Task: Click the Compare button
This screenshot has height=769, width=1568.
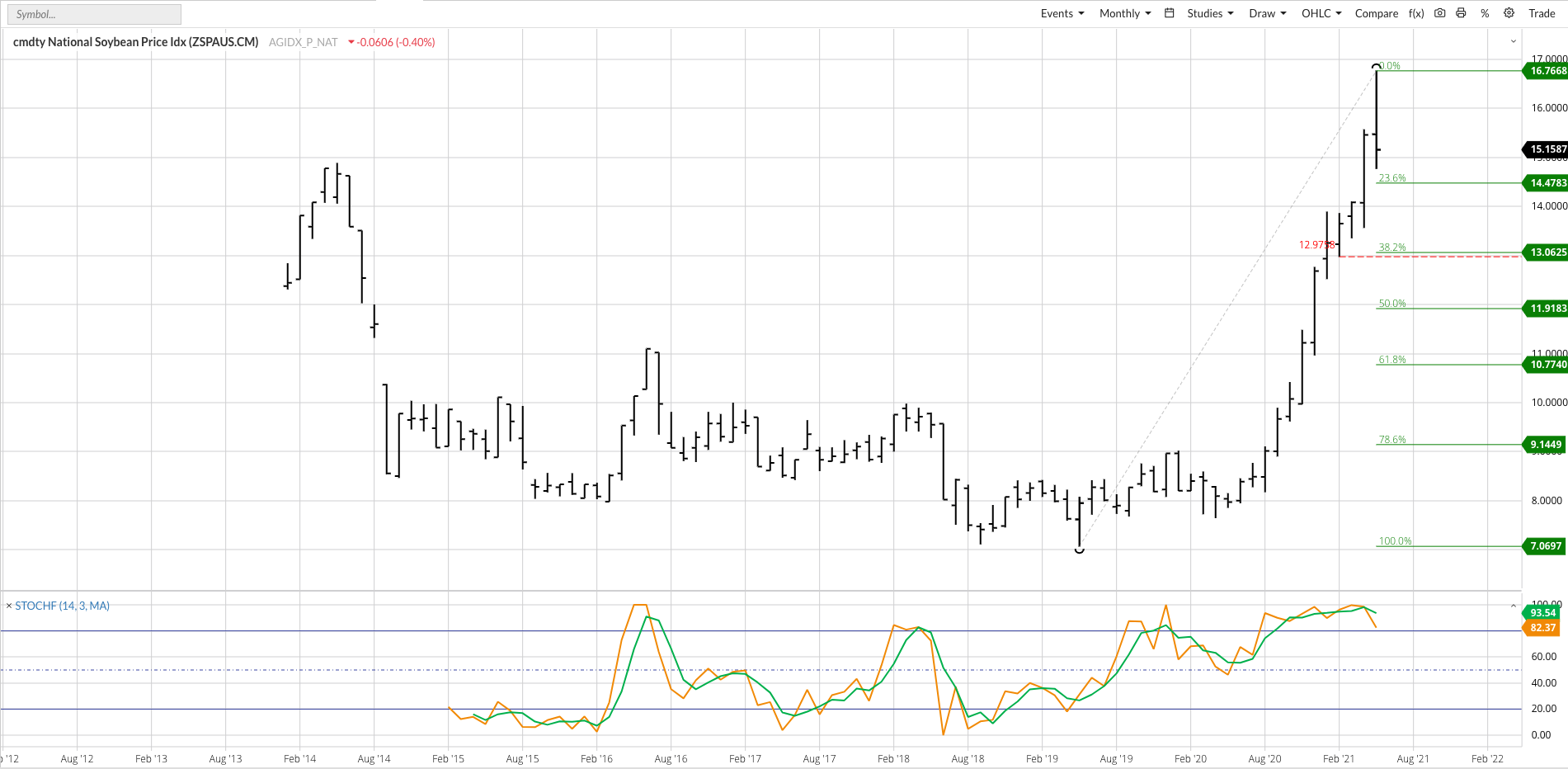Action: (1376, 13)
